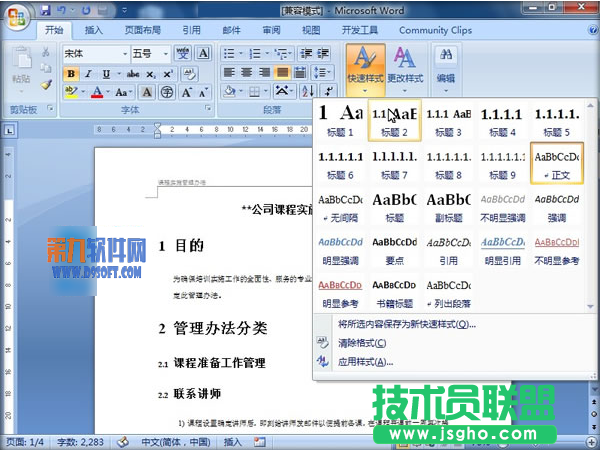
Task: Expand the multilevel list dropdown
Action: click(x=291, y=54)
